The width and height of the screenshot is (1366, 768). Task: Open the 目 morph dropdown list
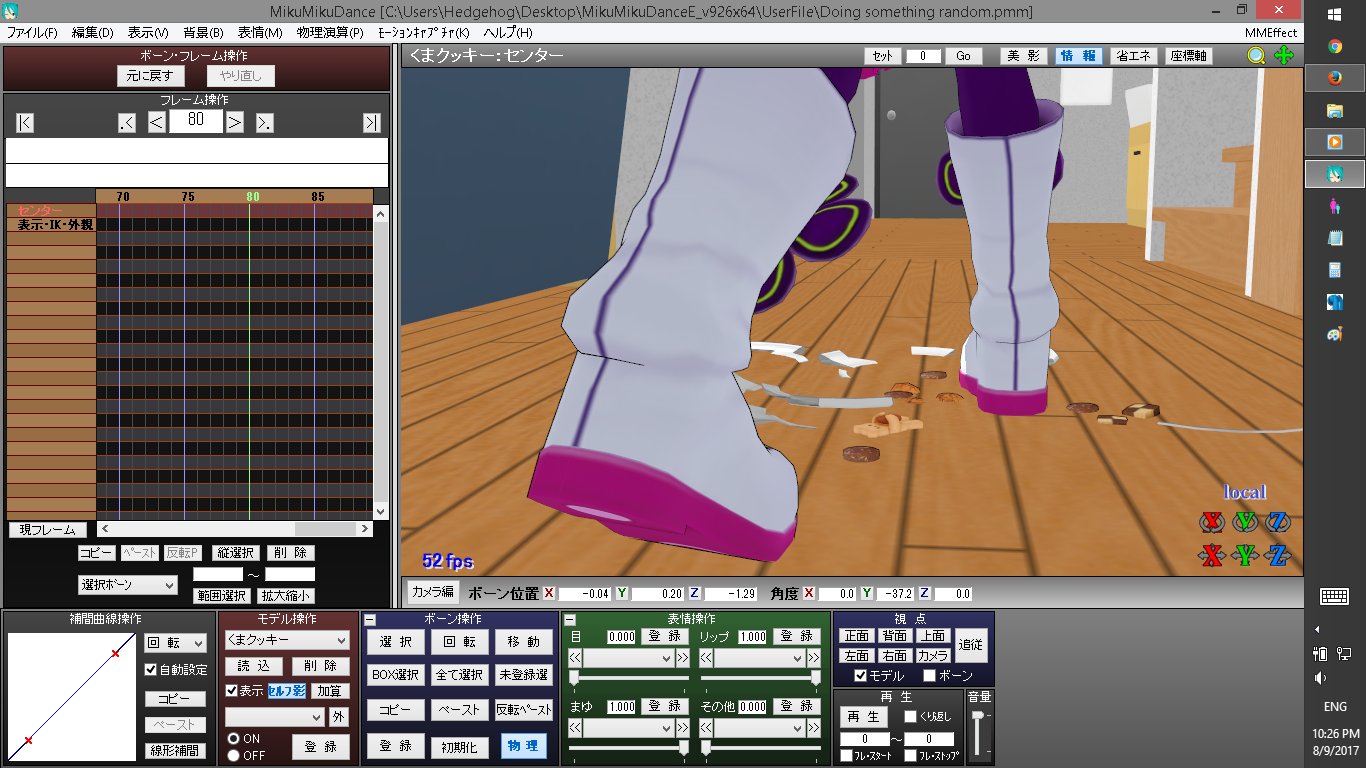click(629, 658)
